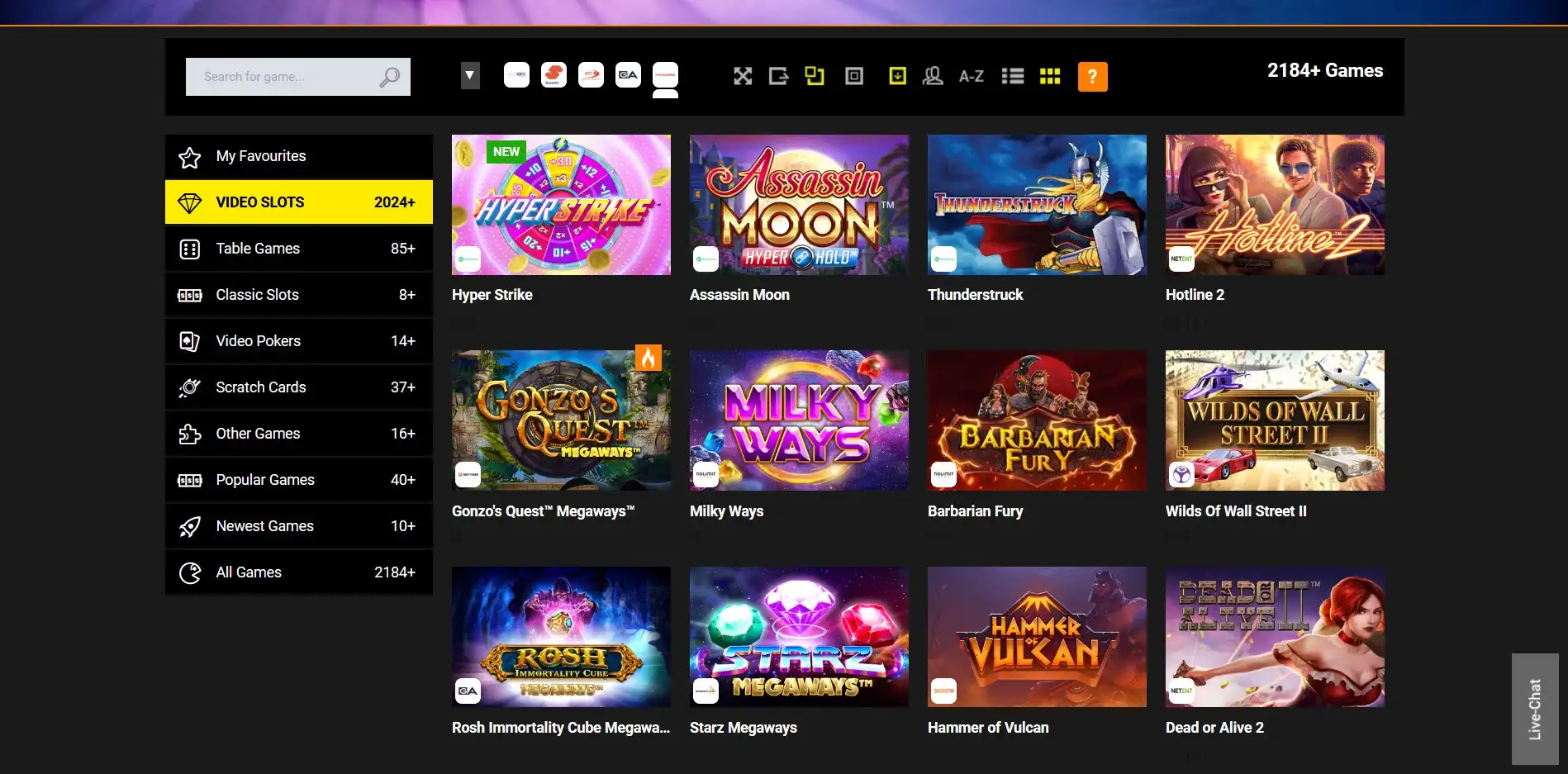Click the orange question mark help icon

[x=1092, y=77]
